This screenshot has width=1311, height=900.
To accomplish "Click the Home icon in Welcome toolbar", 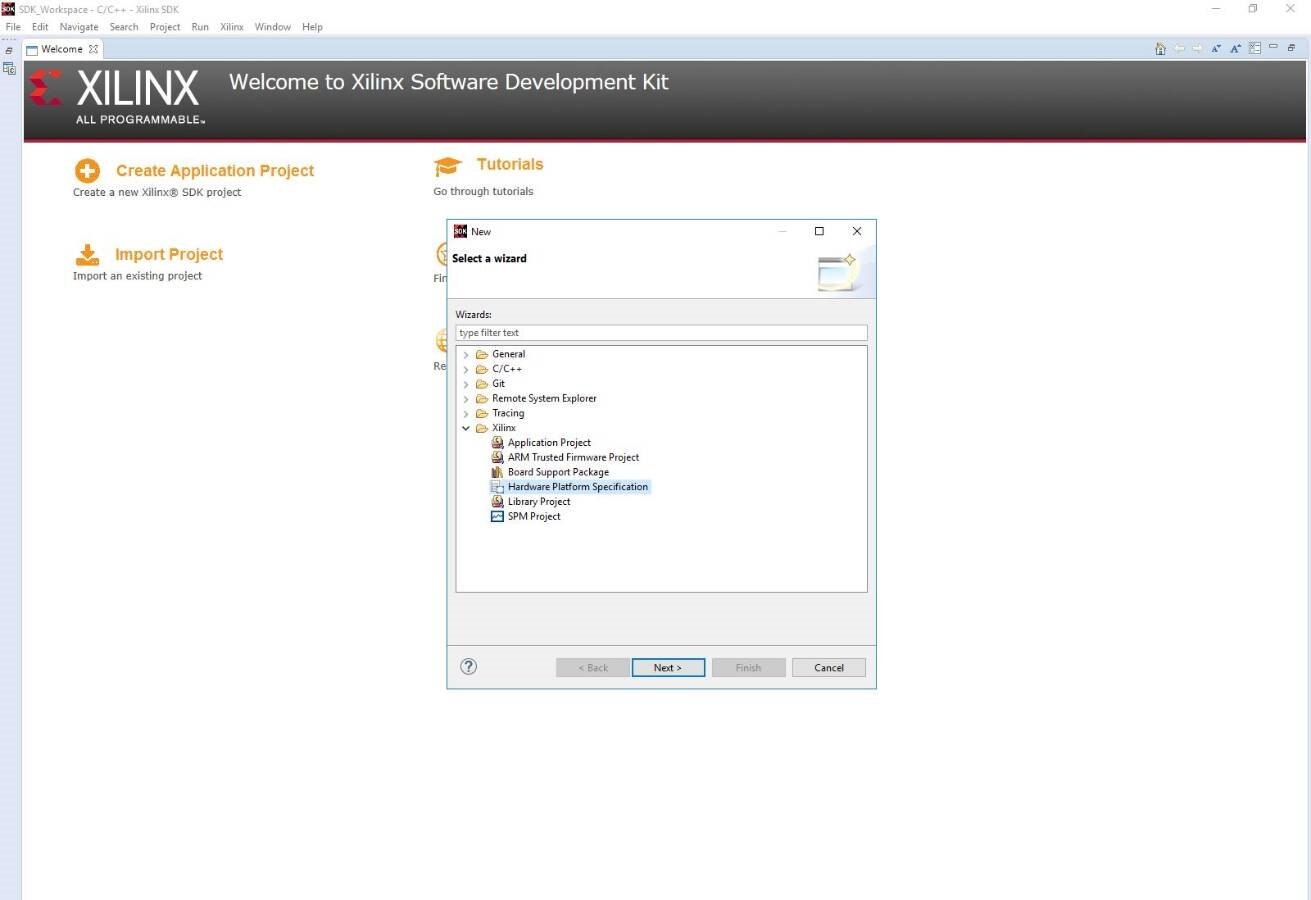I will (1160, 49).
